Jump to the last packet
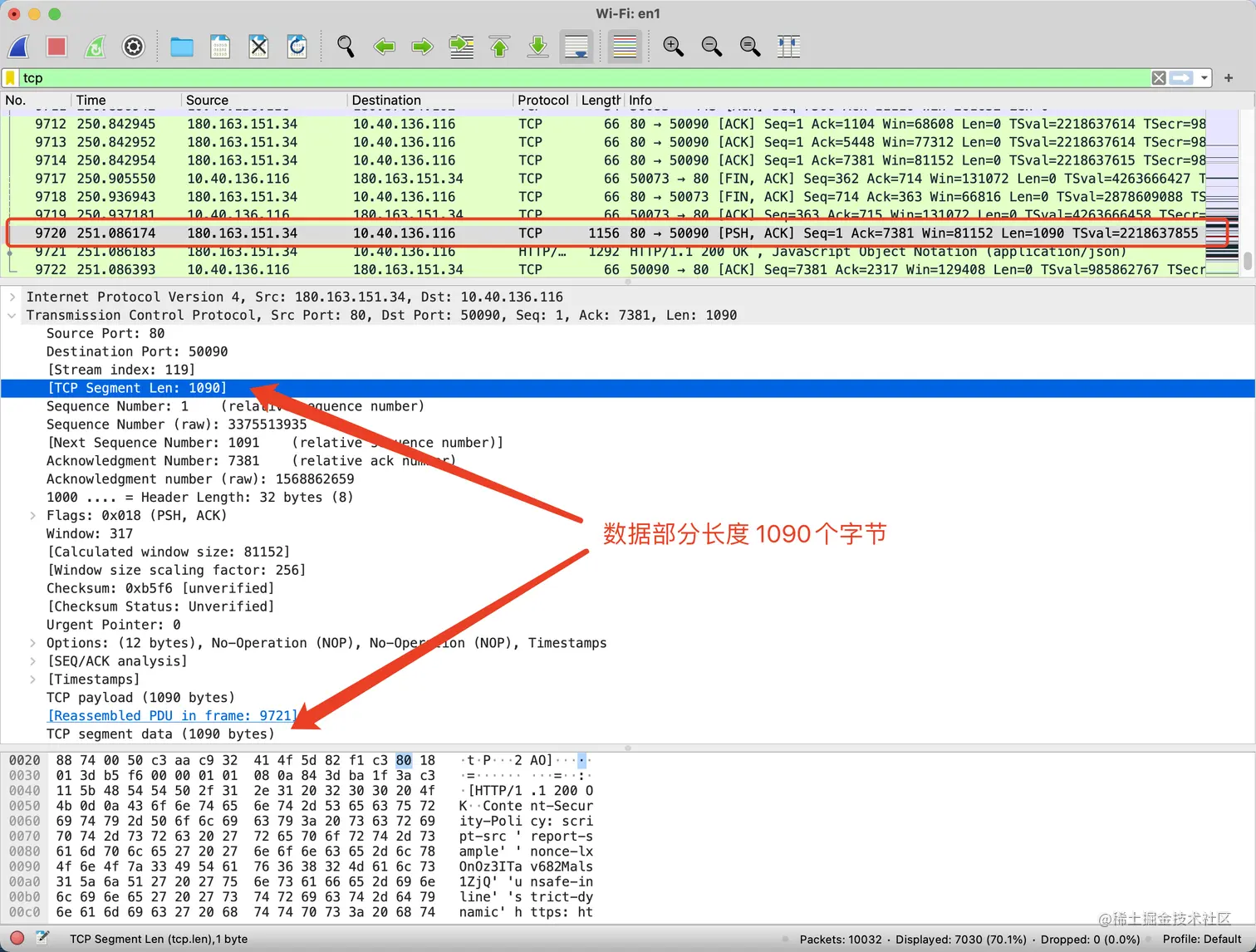 point(537,47)
